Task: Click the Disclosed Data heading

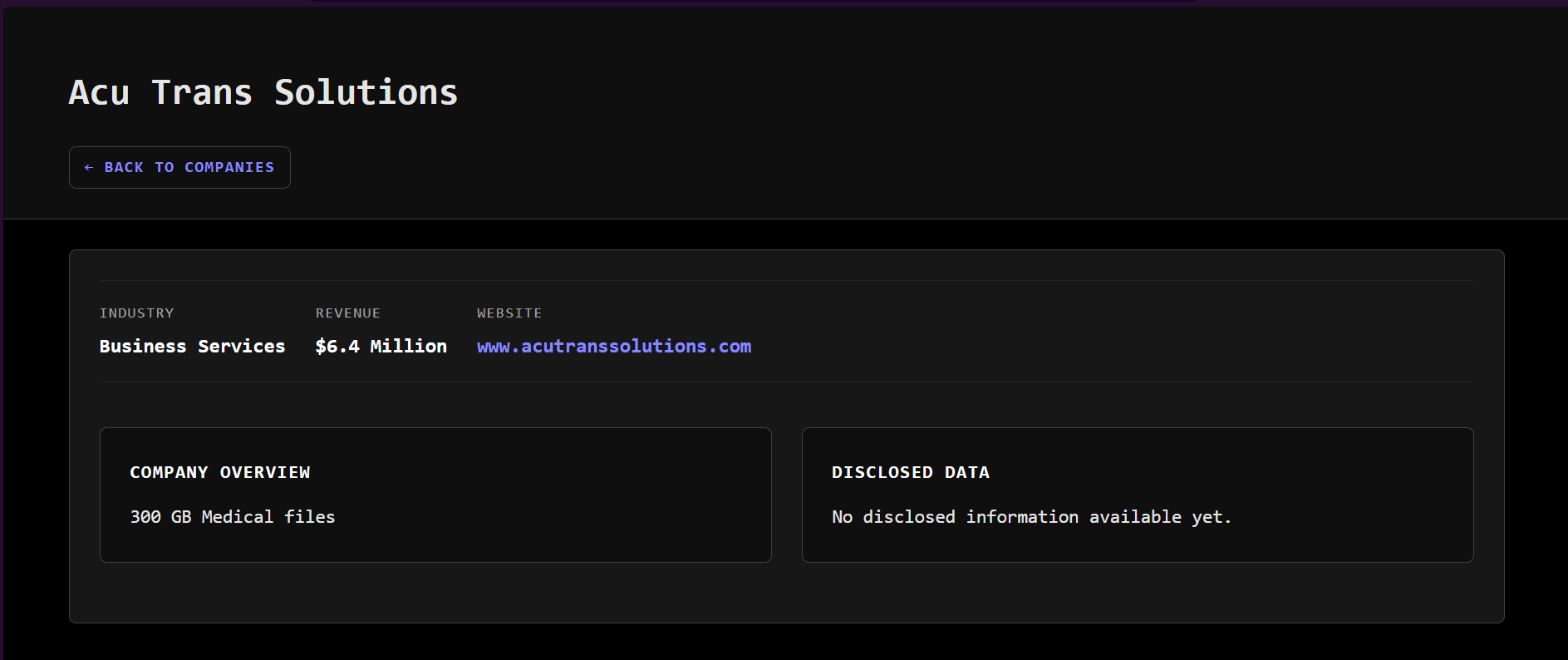Action: (910, 472)
